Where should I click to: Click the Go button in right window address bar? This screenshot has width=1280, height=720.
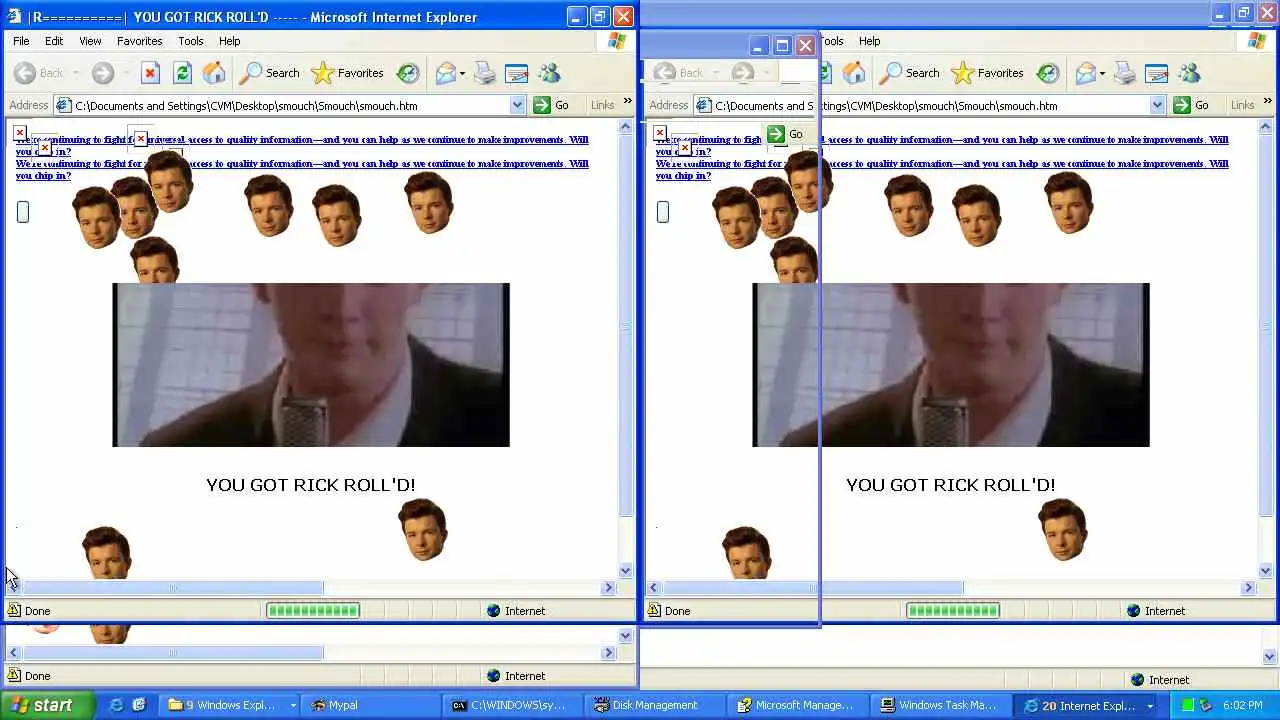pos(1192,105)
